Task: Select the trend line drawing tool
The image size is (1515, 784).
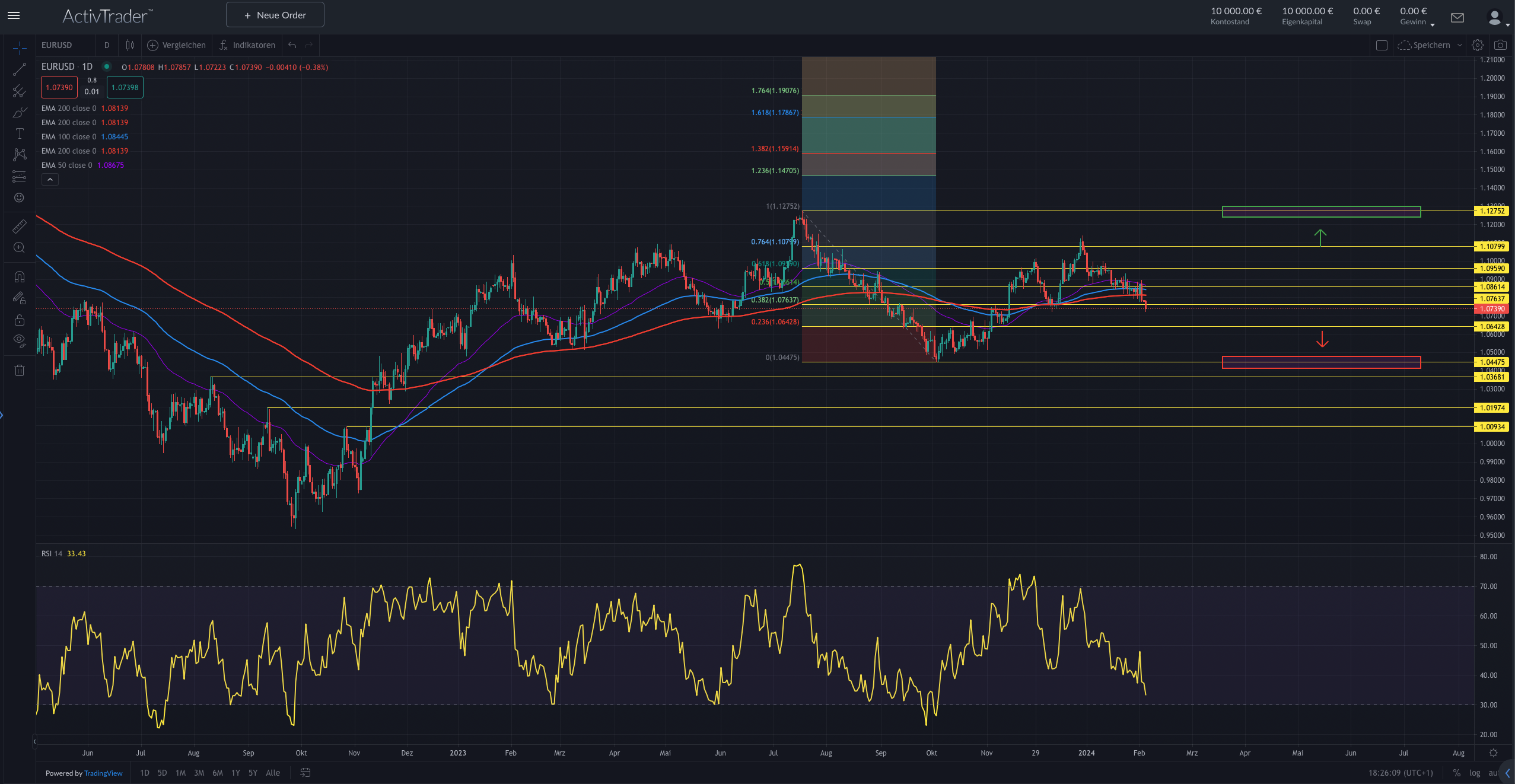Action: pyautogui.click(x=20, y=70)
